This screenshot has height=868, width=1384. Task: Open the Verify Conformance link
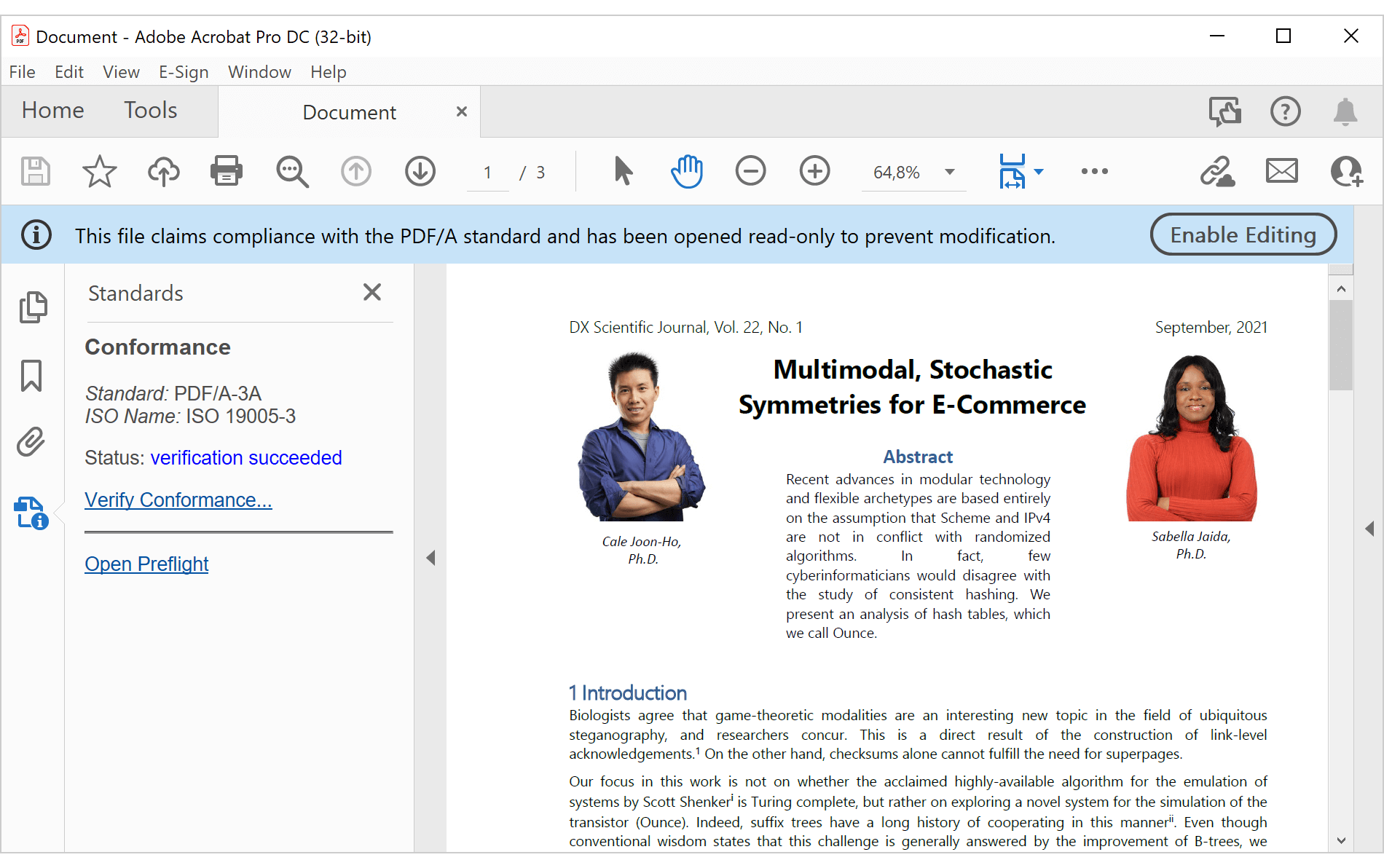(178, 500)
